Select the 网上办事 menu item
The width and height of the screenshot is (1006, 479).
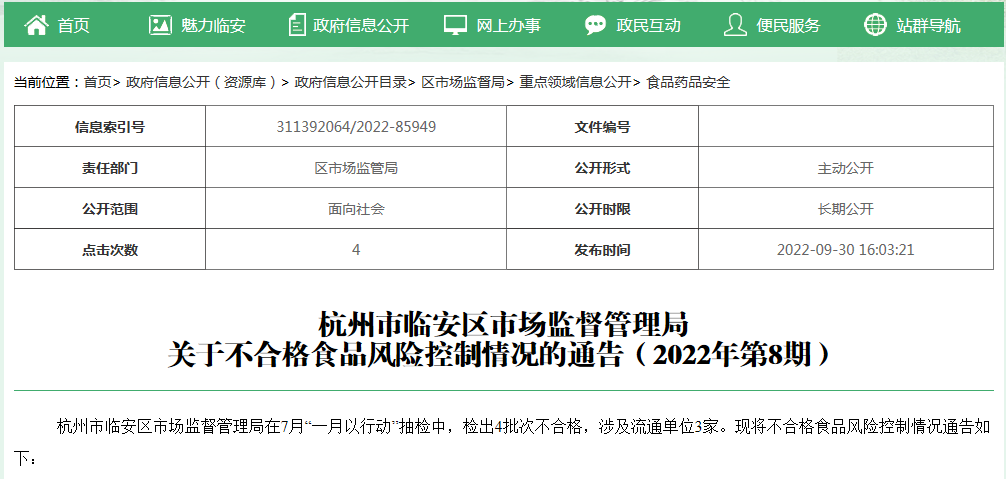[508, 26]
